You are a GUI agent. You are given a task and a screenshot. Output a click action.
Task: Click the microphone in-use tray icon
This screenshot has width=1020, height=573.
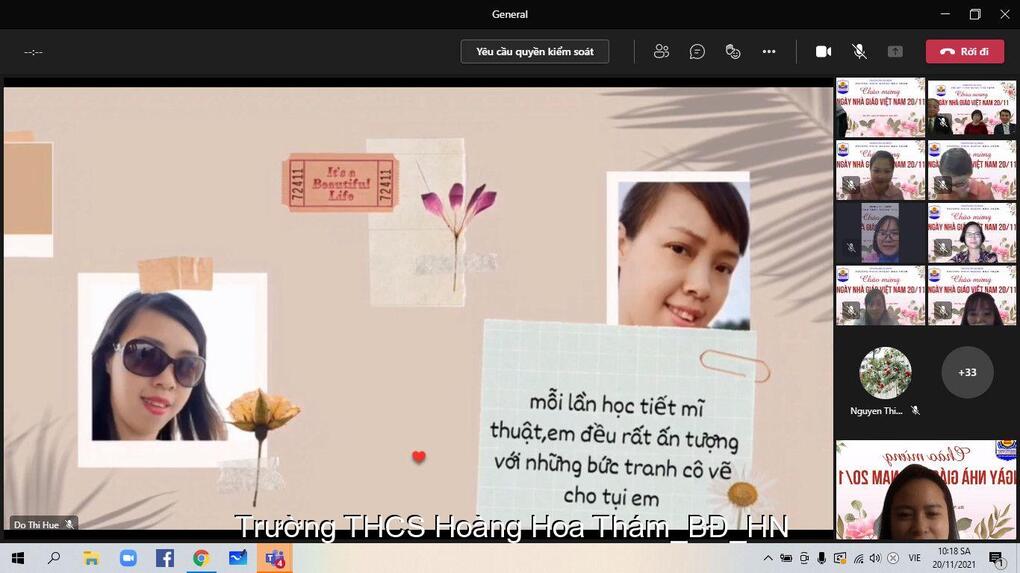pos(822,558)
